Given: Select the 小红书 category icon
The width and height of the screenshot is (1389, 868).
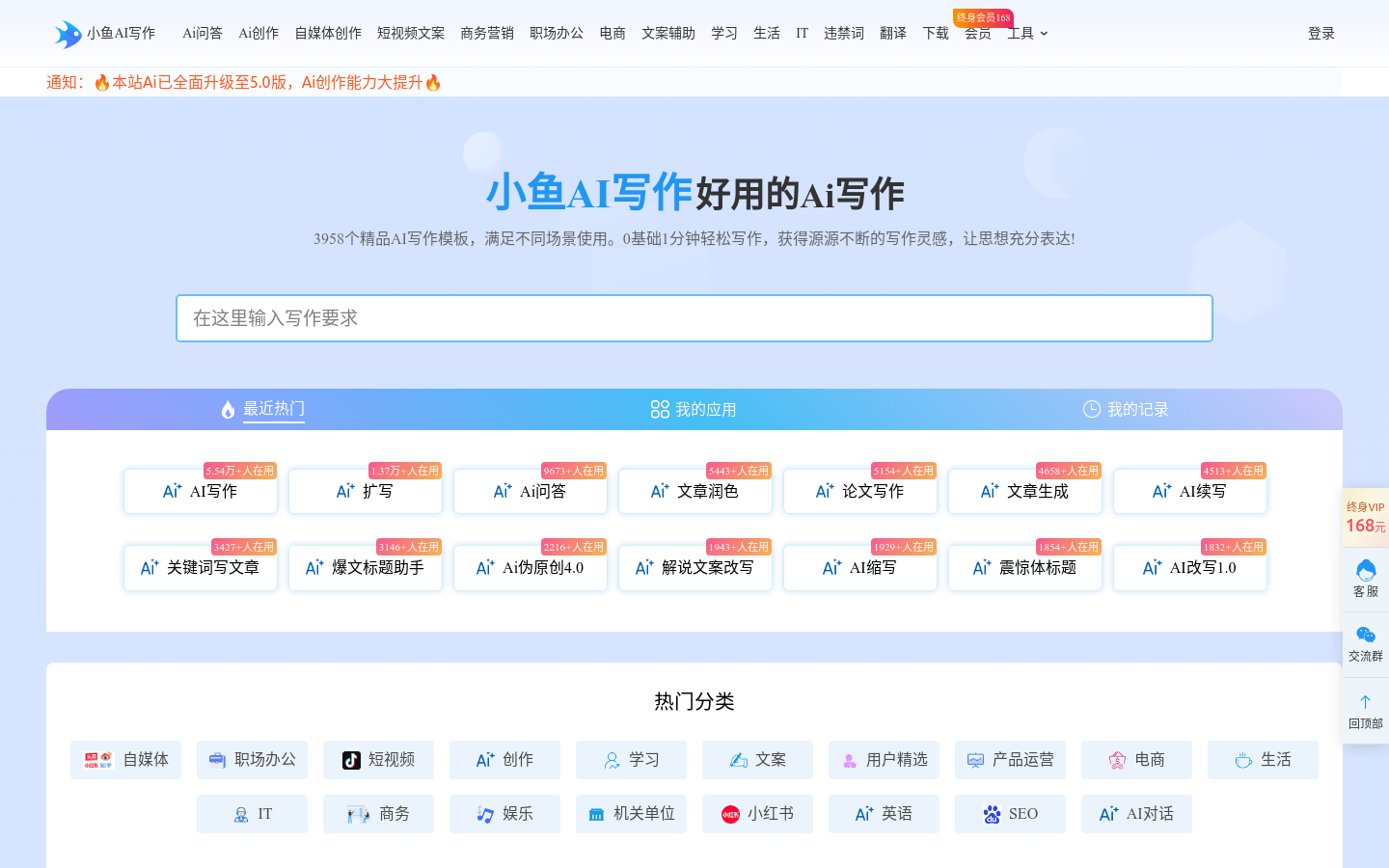Looking at the screenshot, I should coord(730,814).
